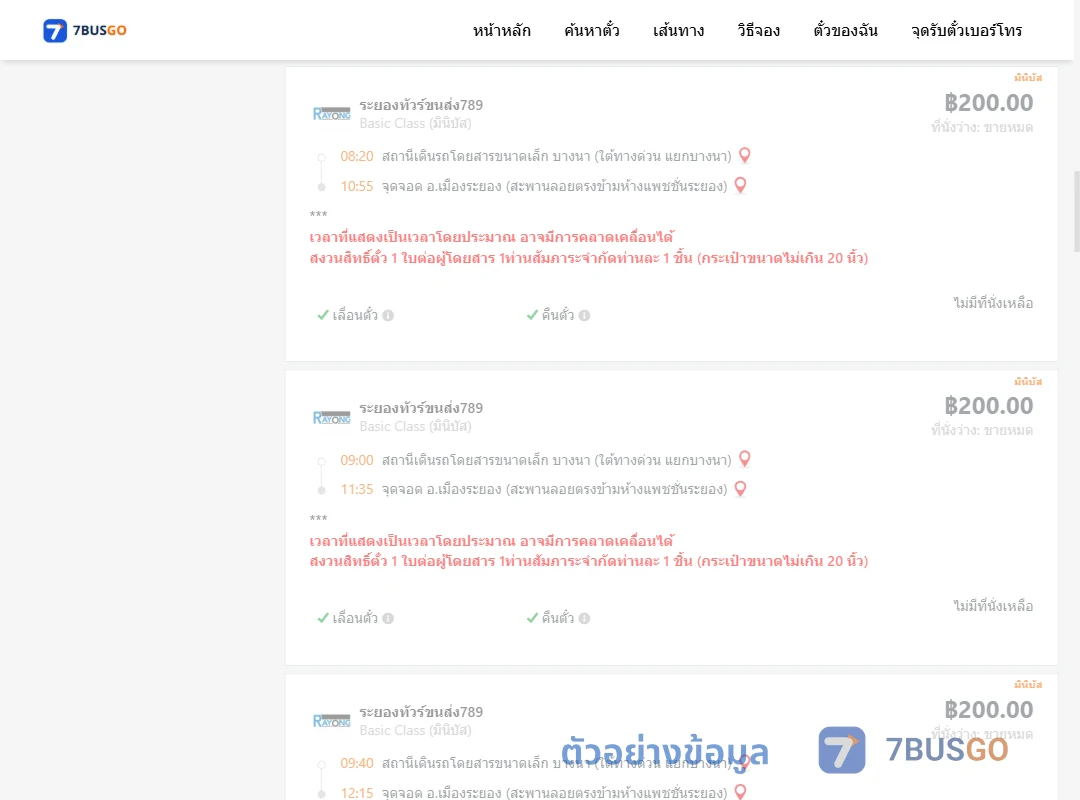Viewport: 1080px width, 800px height.
Task: Click the ฿200.00 price on the 09:00 trip
Action: coord(988,406)
